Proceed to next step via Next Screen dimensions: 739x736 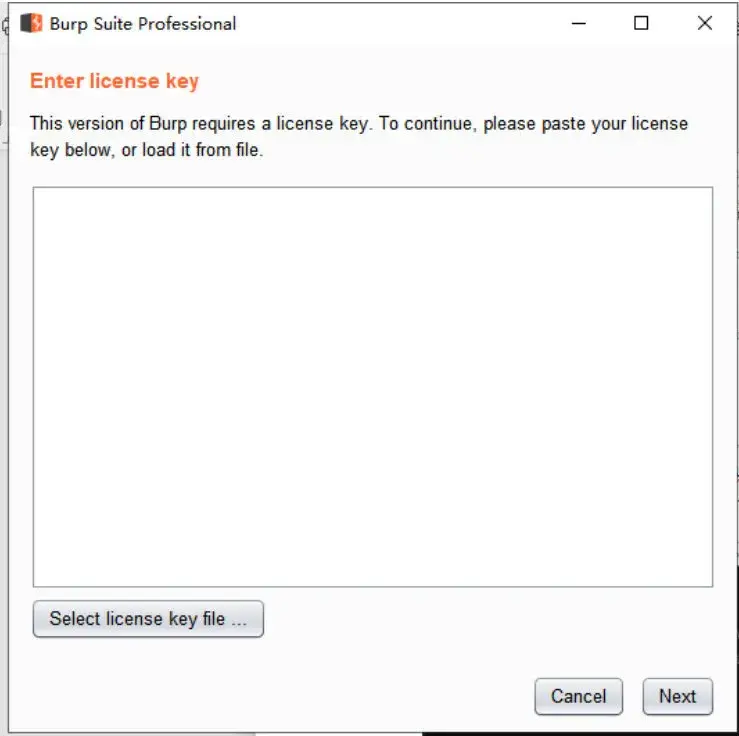pyautogui.click(x=677, y=696)
